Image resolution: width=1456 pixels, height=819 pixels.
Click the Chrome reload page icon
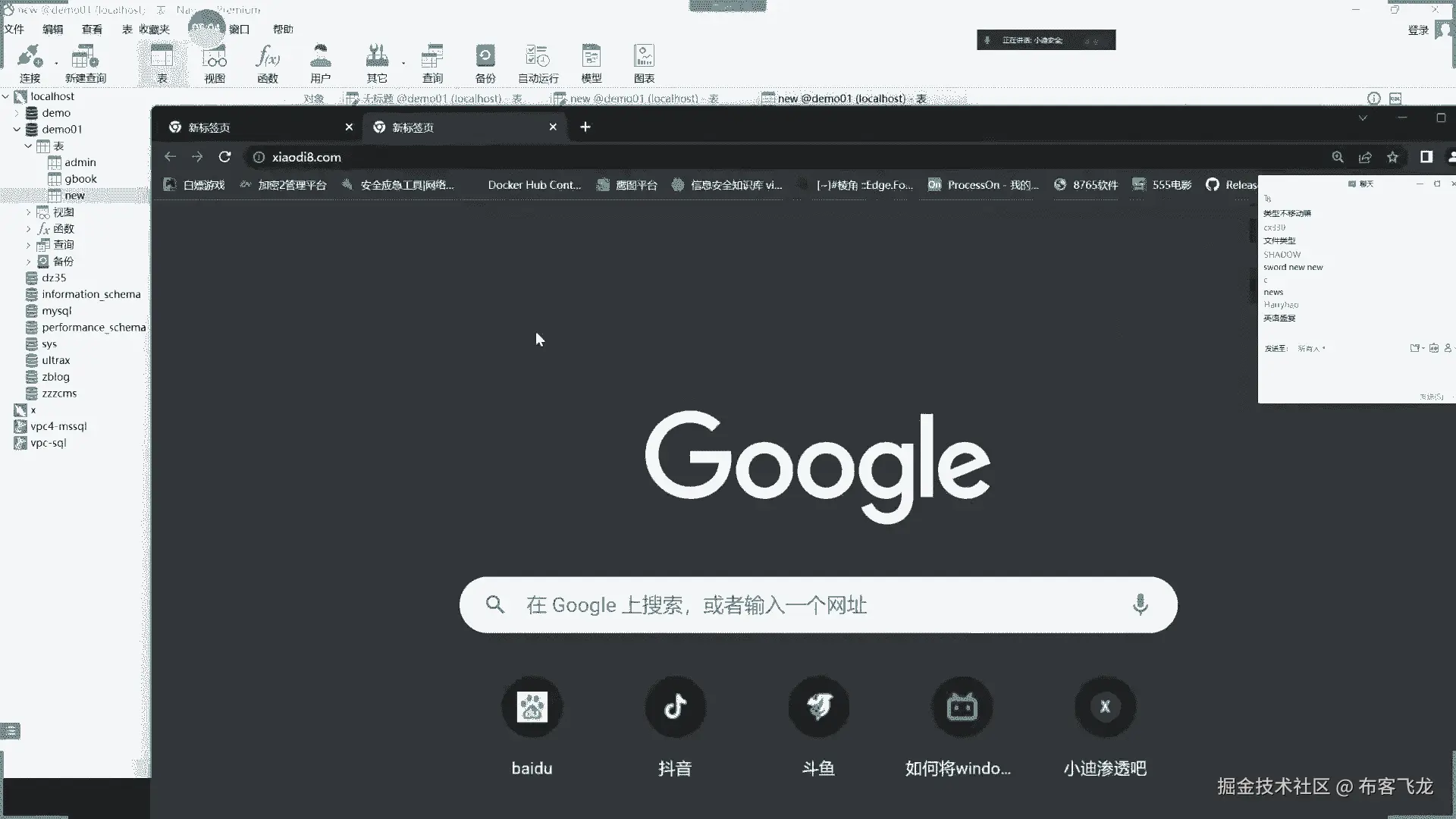(x=224, y=157)
